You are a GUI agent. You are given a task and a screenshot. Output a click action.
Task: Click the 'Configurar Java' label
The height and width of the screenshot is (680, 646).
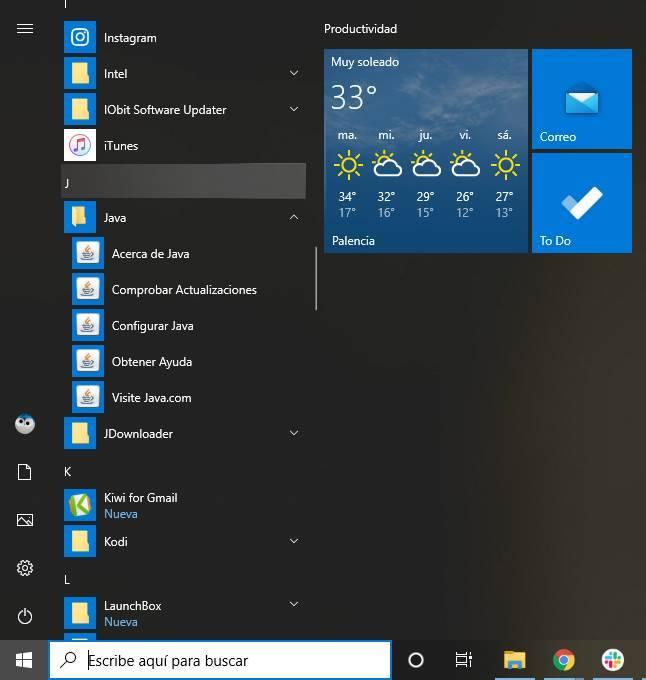(153, 326)
